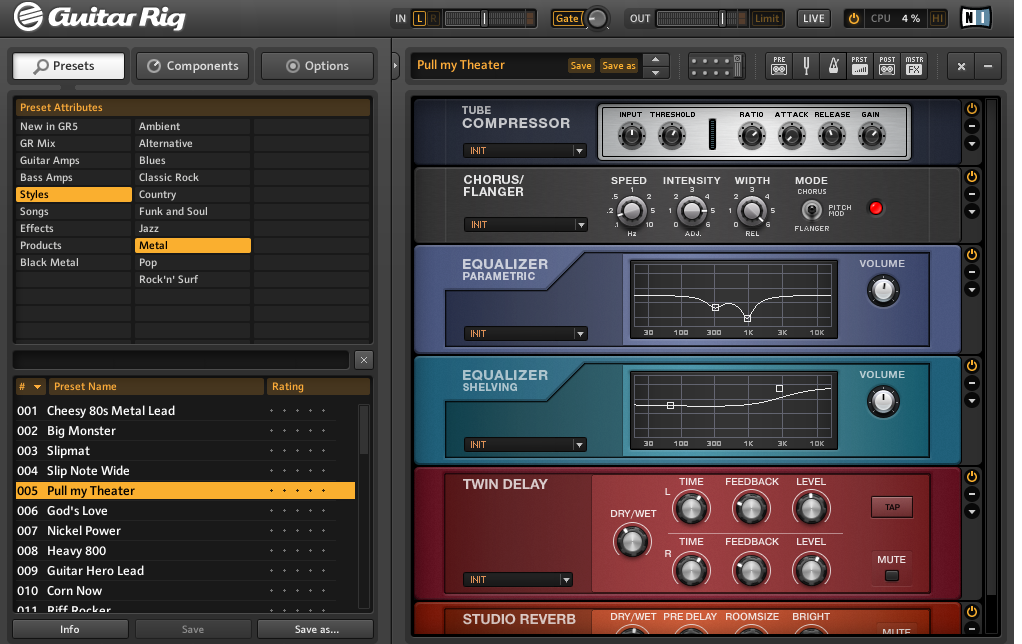Open the snapshot grid rack tool

pyautogui.click(x=716, y=66)
